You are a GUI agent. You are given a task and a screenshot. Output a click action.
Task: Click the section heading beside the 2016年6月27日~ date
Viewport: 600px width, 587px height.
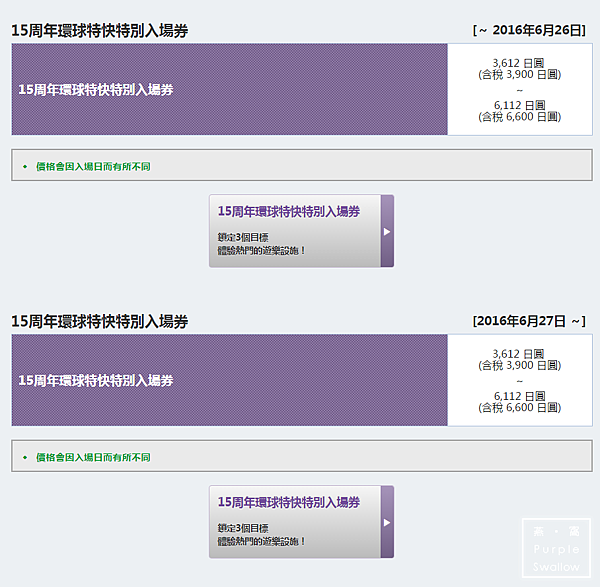(x=100, y=322)
